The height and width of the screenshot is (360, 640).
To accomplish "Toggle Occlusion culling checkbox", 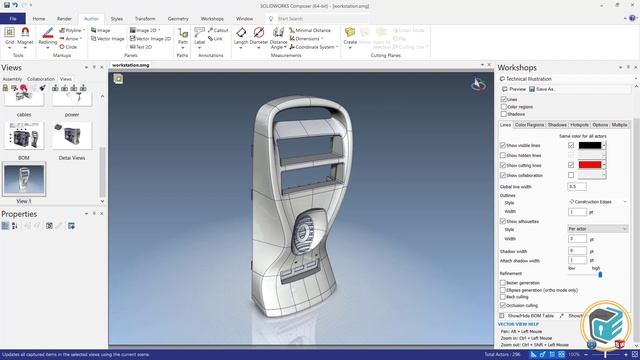I will click(x=503, y=305).
